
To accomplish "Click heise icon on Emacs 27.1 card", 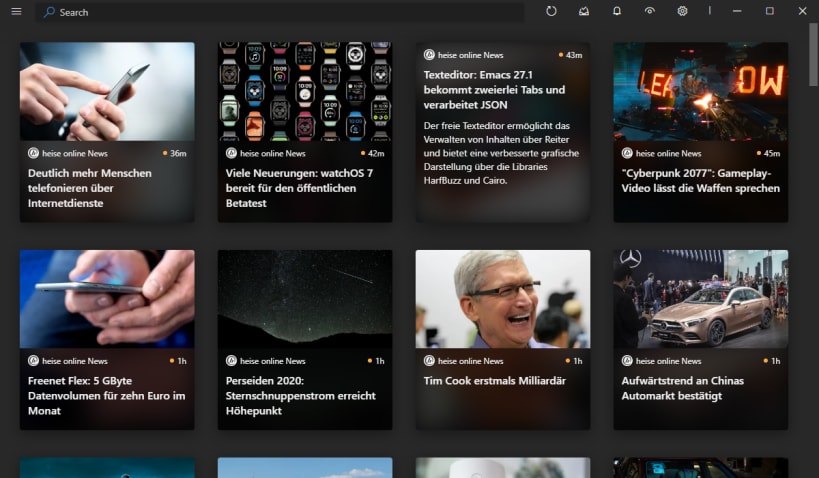I will [429, 54].
